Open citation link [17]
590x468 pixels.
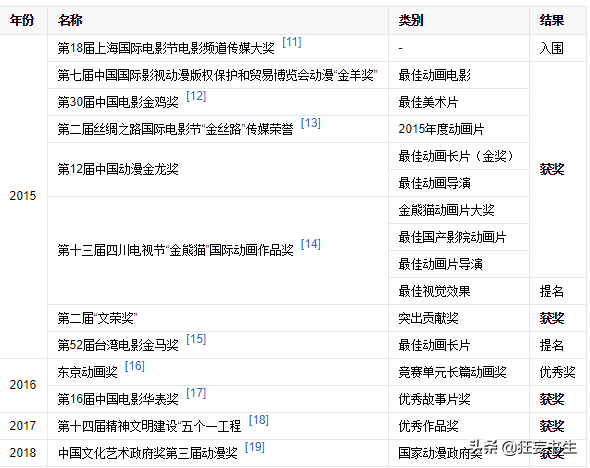[x=196, y=393]
